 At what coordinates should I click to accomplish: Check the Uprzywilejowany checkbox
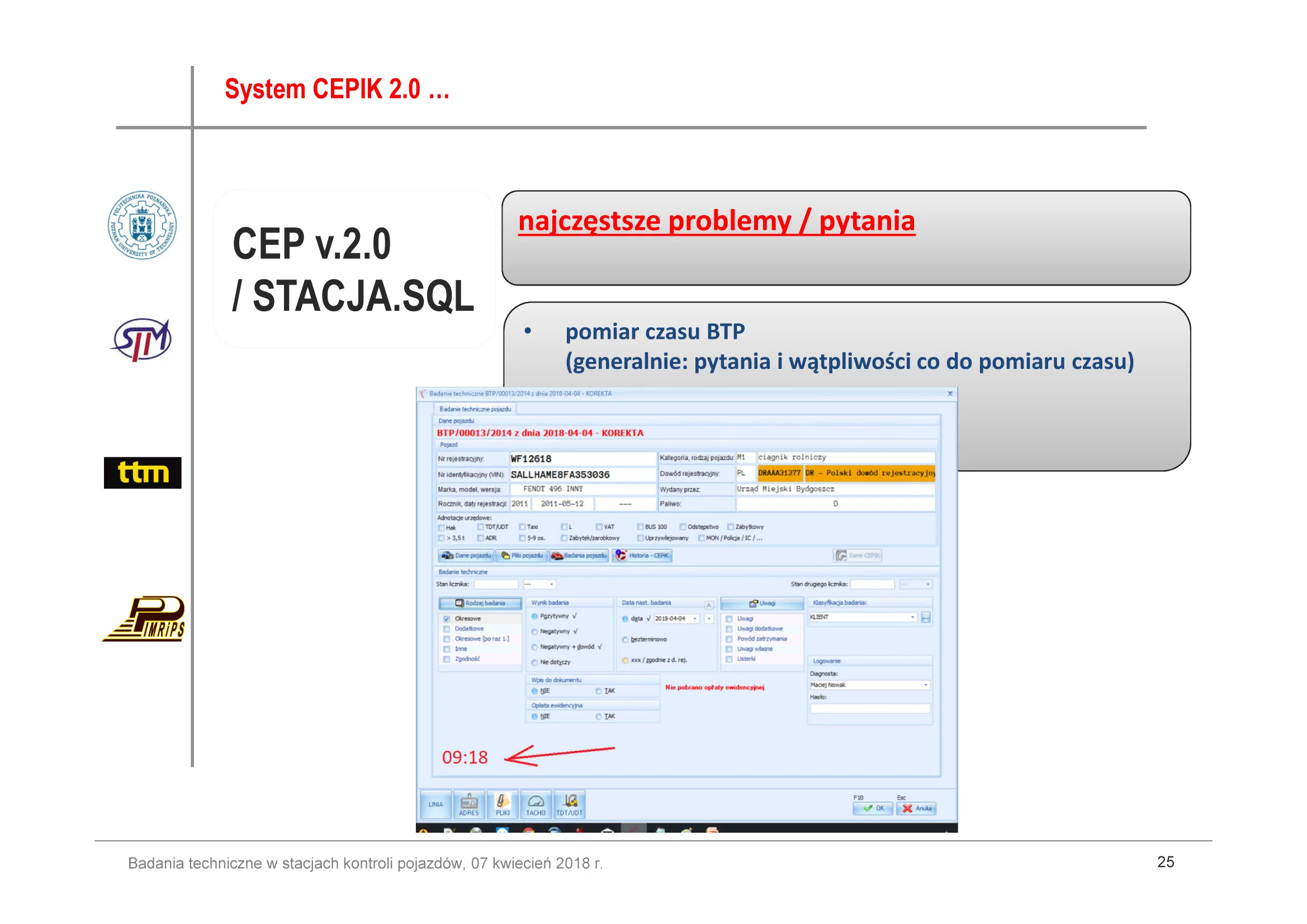pos(640,538)
